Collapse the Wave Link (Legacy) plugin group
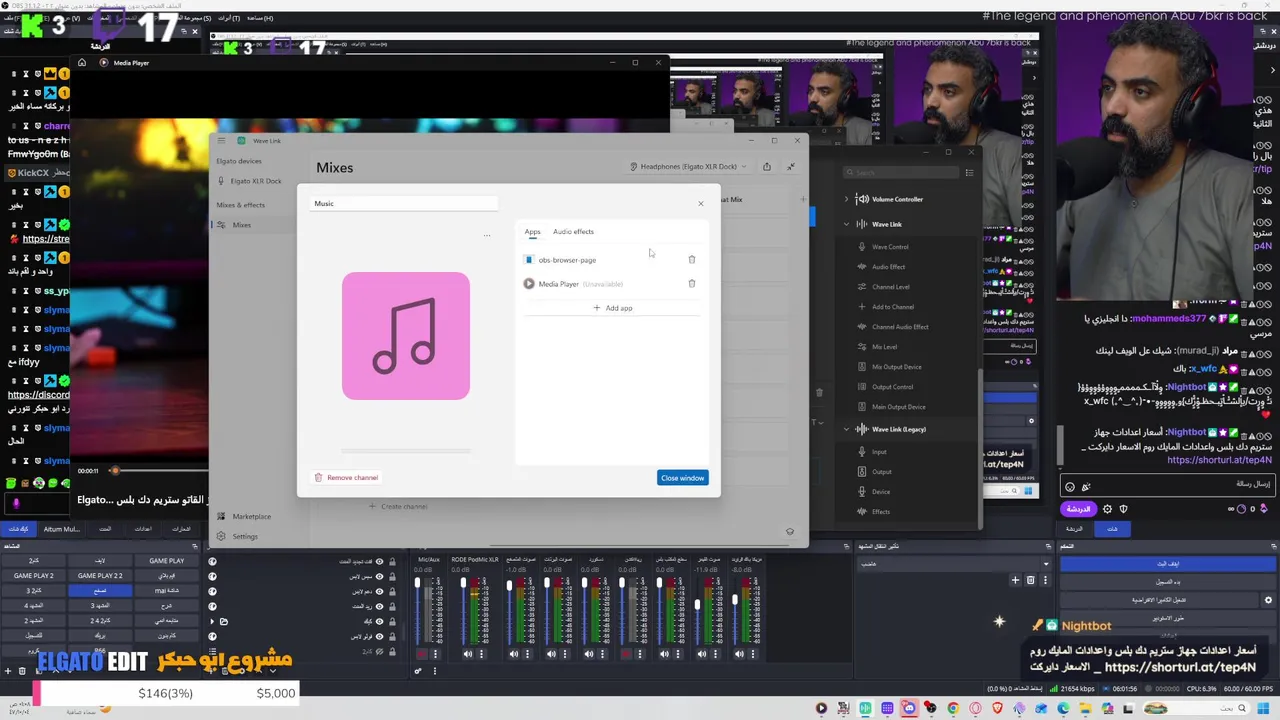The width and height of the screenshot is (1280, 720). (846, 430)
